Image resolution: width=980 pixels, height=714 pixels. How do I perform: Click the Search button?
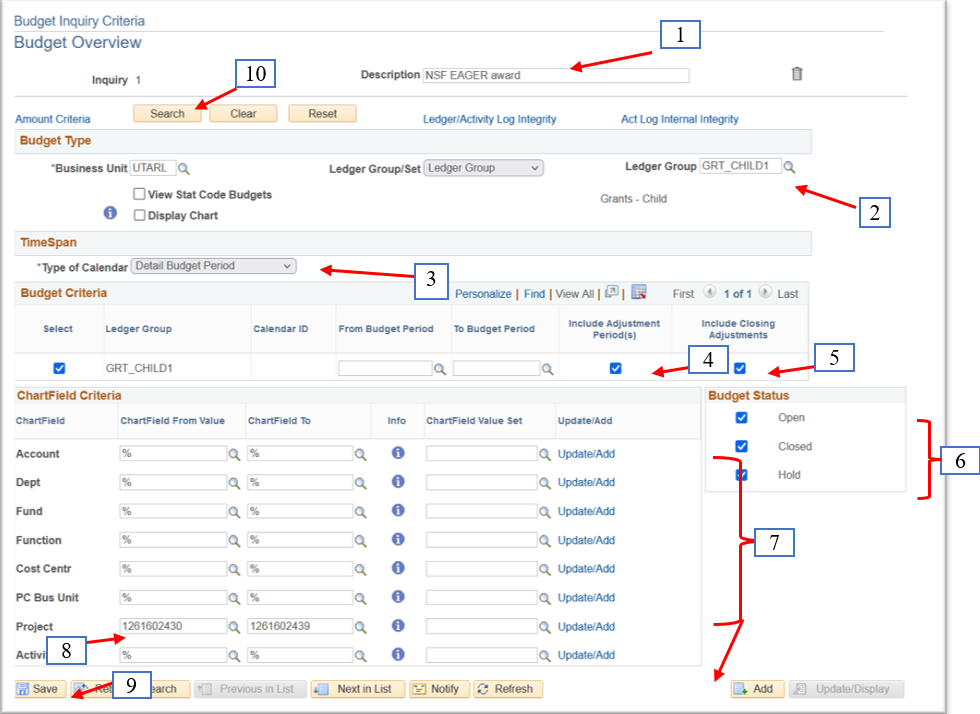[166, 113]
